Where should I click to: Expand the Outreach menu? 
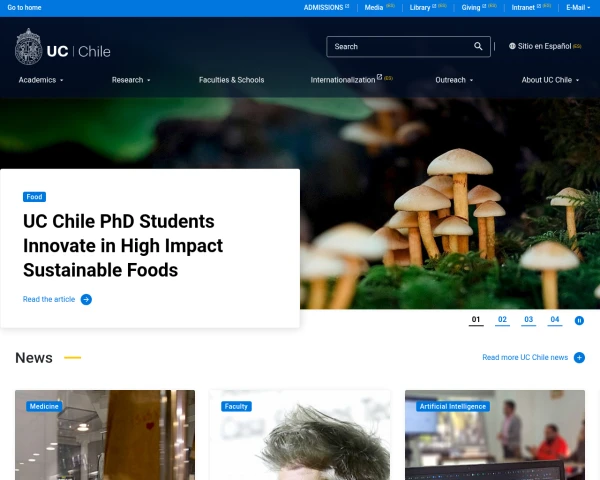pos(454,80)
